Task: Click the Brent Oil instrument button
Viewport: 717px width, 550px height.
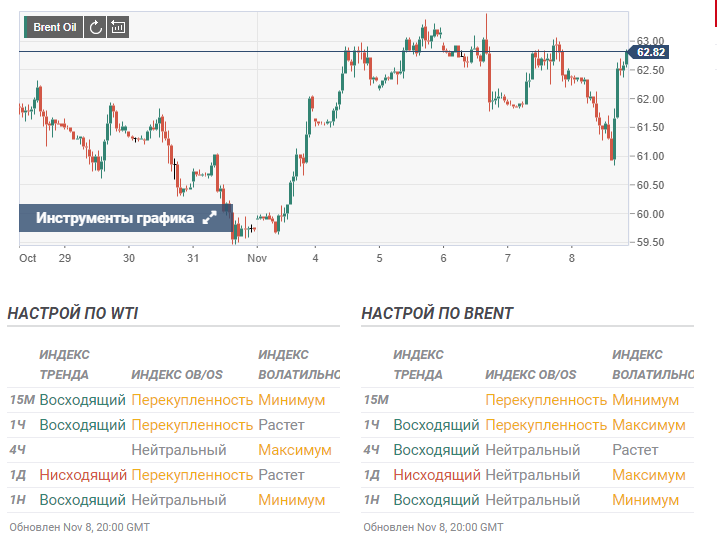Action: 54,27
